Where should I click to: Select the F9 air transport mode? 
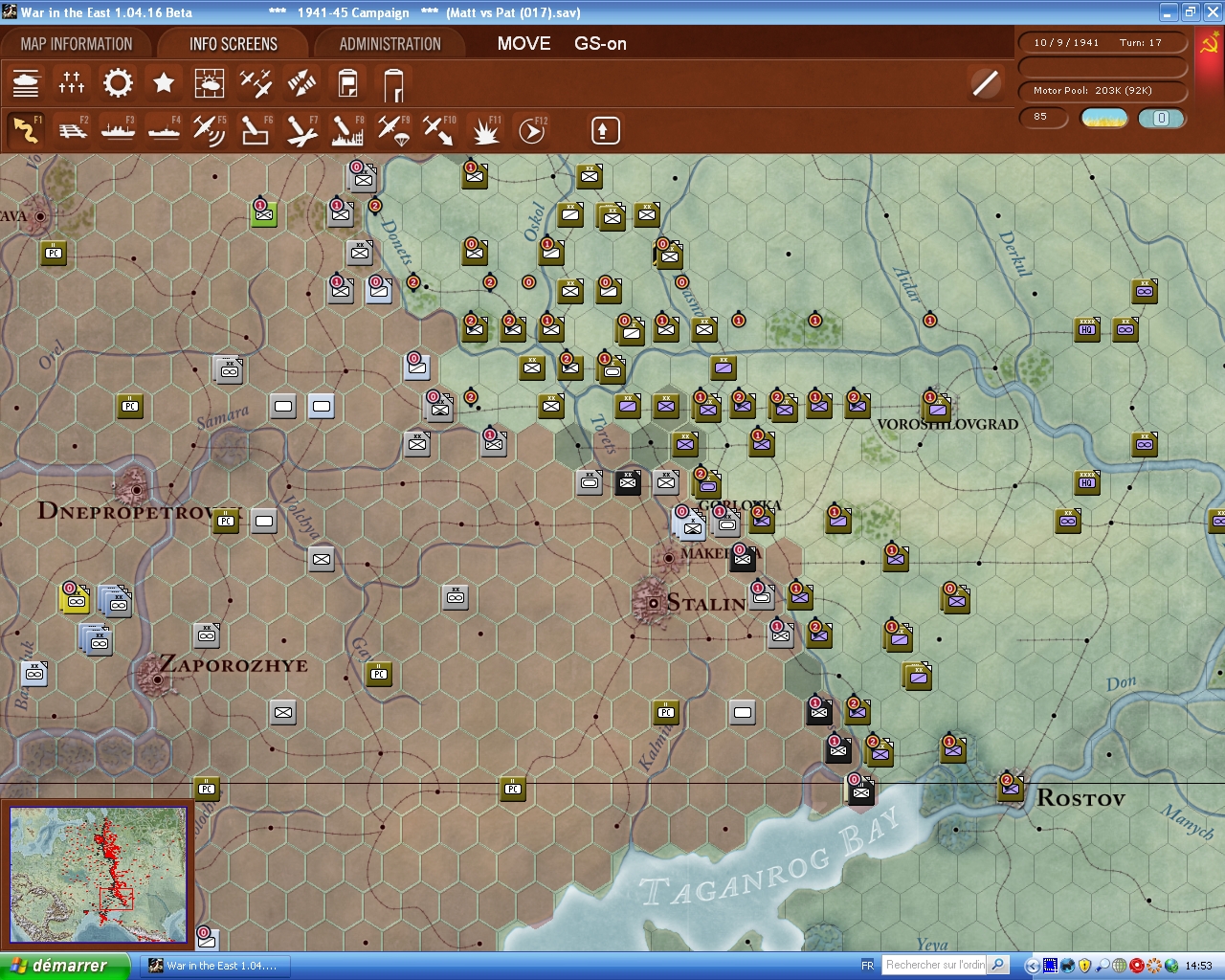click(x=393, y=130)
